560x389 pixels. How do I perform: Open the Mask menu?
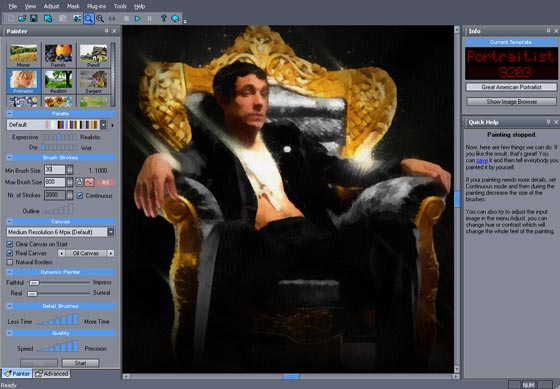tap(73, 6)
